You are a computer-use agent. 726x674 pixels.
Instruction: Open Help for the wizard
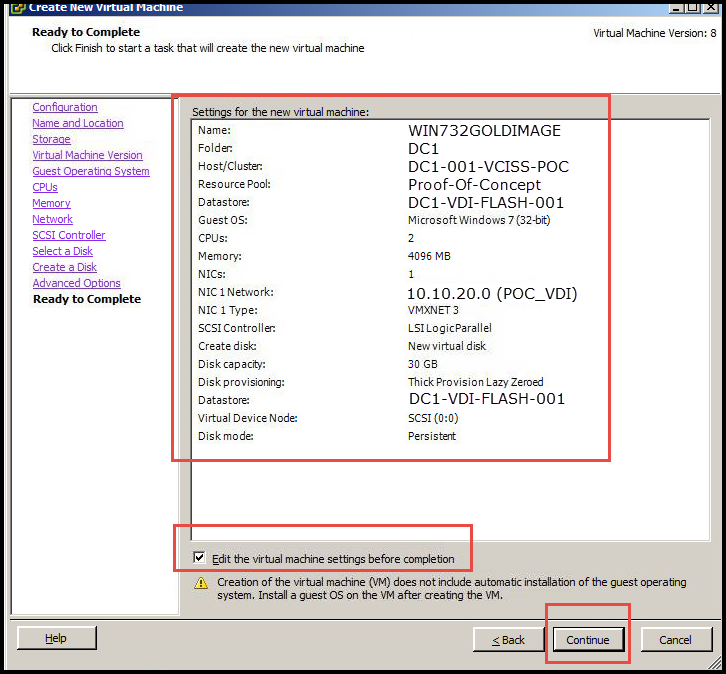[x=56, y=638]
